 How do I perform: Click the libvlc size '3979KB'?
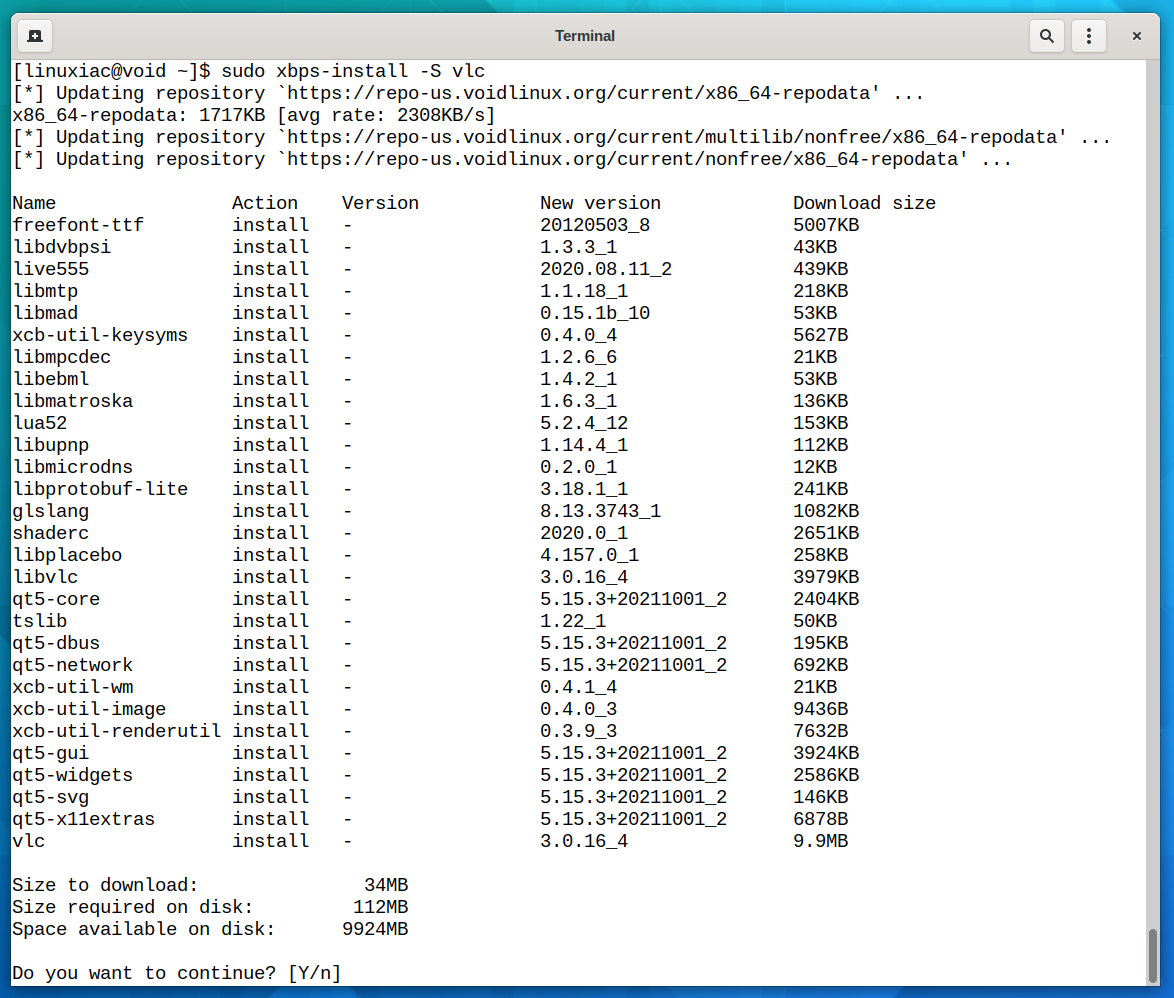point(827,577)
